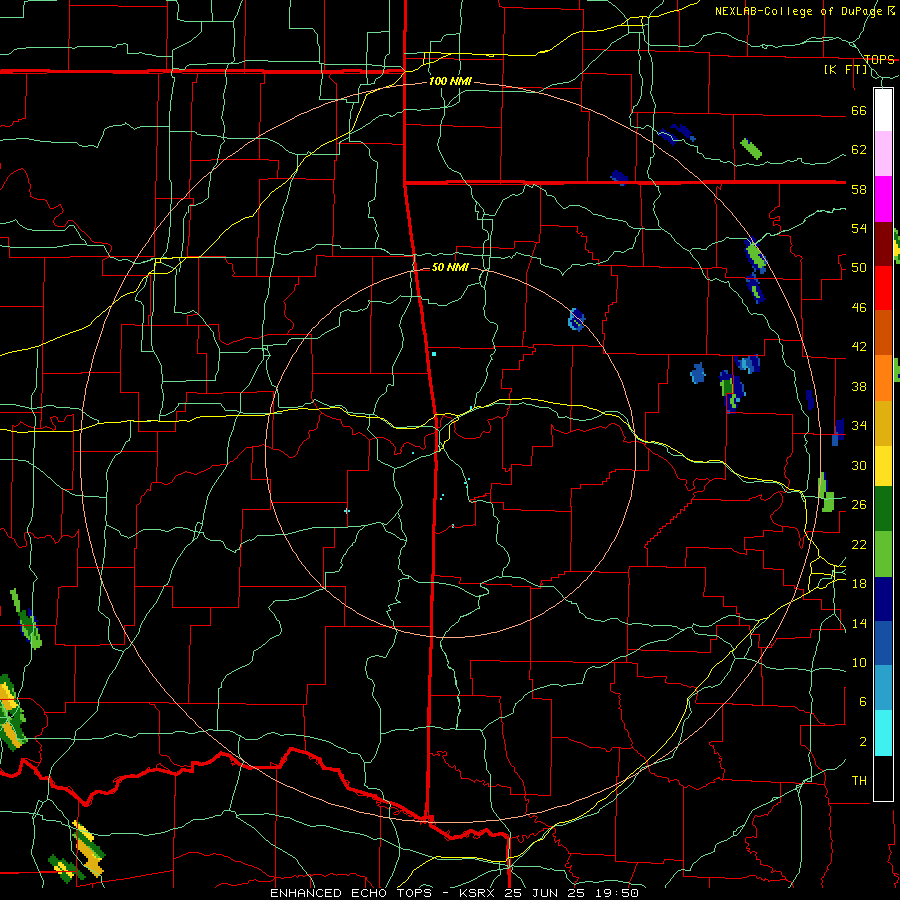Click the 58 legend value
Viewport: 900px width, 900px height.
click(859, 189)
